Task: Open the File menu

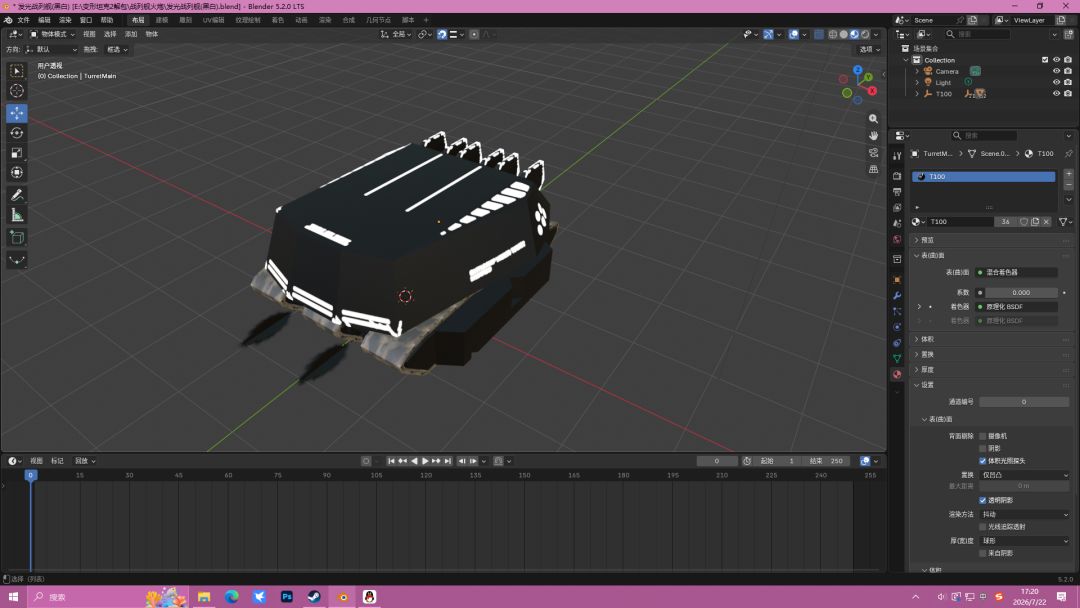Action: coord(23,20)
